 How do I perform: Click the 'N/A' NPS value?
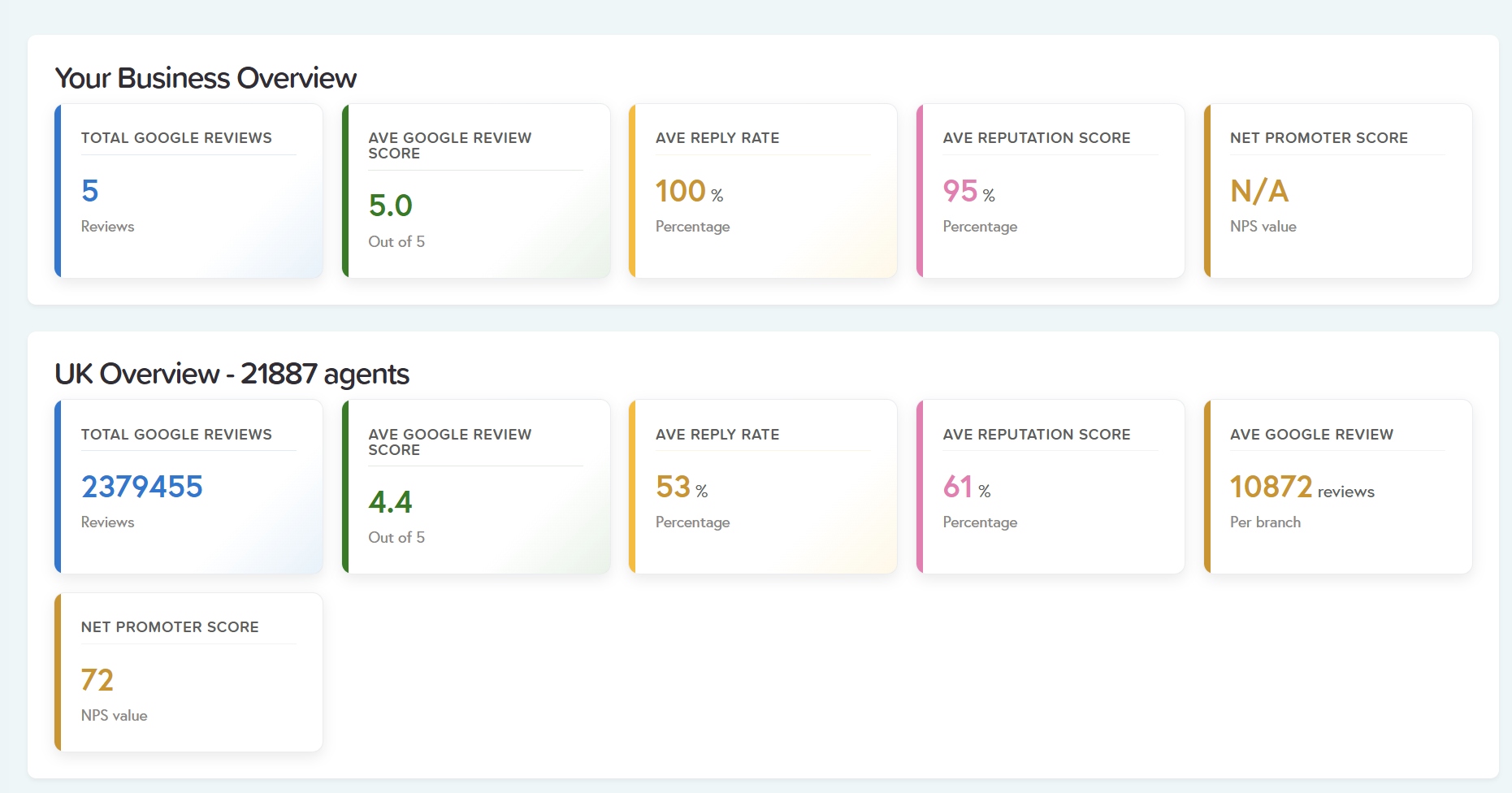coord(1259,191)
